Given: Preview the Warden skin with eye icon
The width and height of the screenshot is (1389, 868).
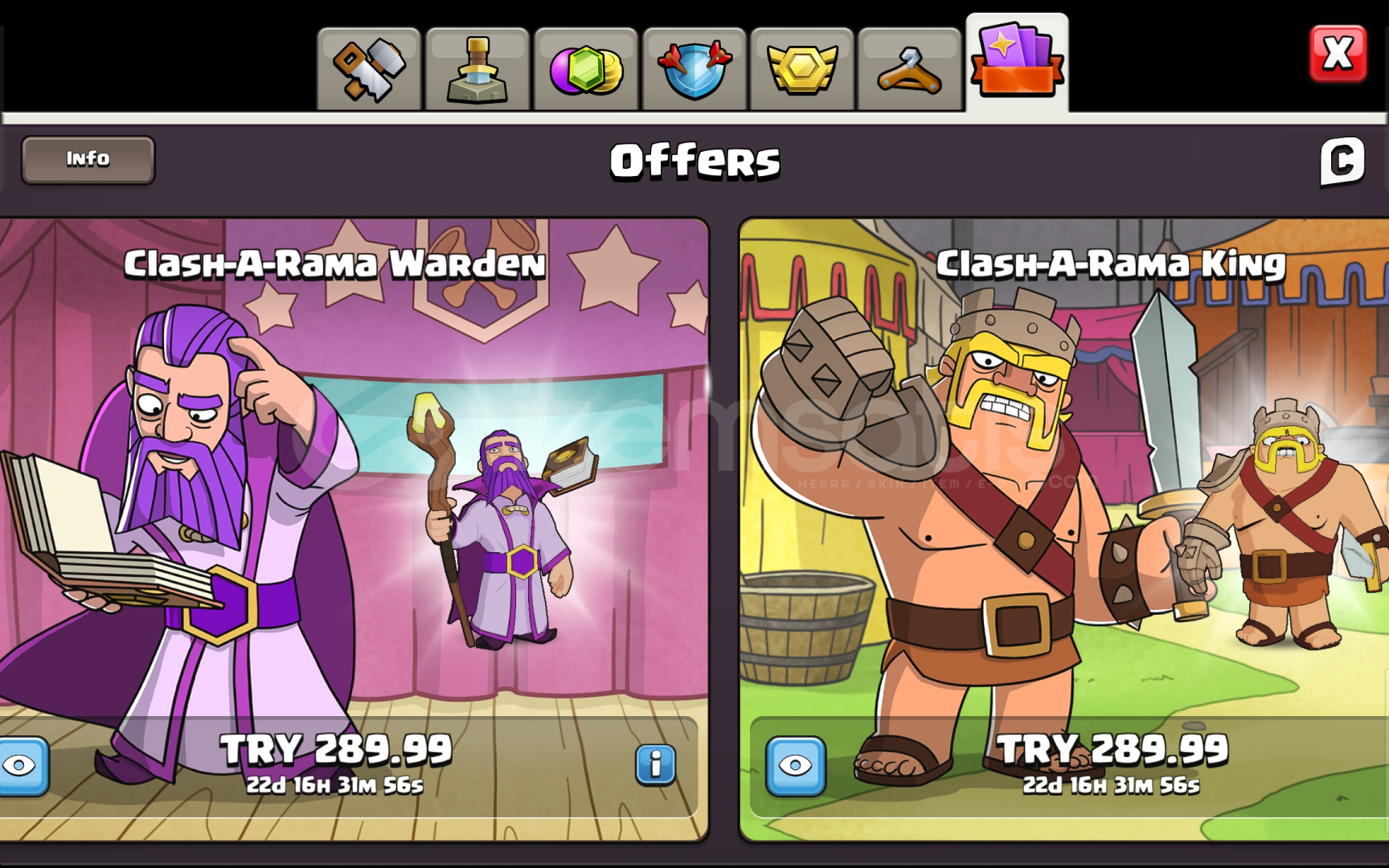Looking at the screenshot, I should 22,766.
